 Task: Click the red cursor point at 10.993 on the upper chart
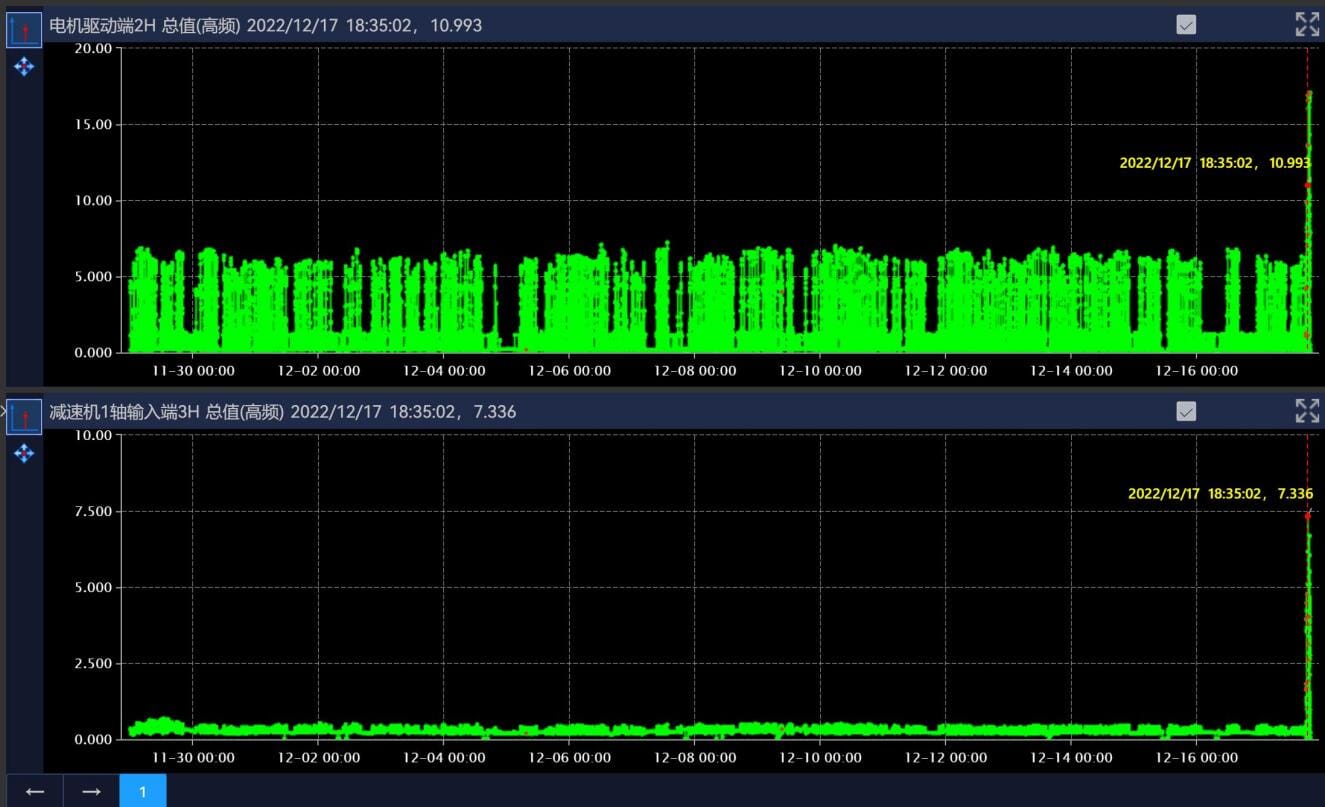coord(1307,185)
